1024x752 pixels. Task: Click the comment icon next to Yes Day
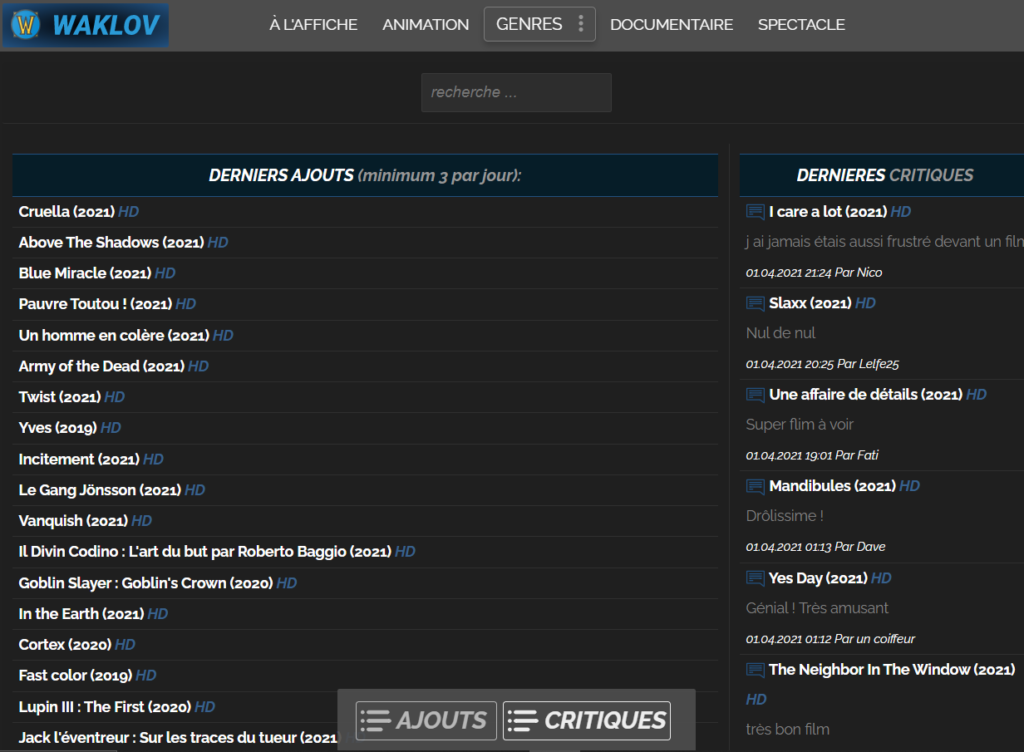pos(755,578)
